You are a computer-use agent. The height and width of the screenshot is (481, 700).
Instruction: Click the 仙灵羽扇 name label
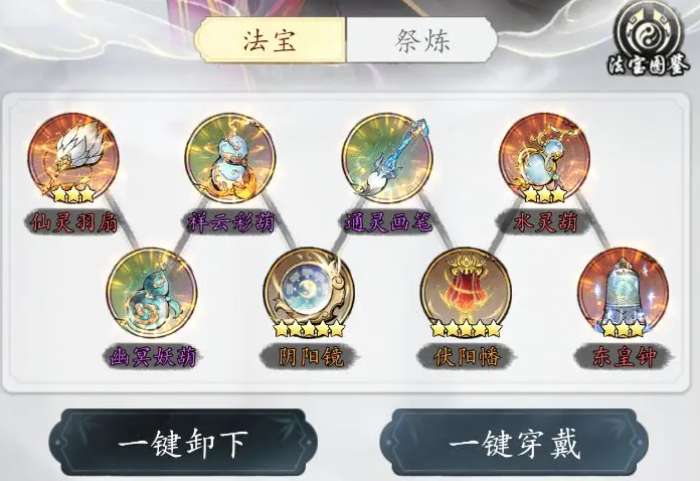coord(74,222)
